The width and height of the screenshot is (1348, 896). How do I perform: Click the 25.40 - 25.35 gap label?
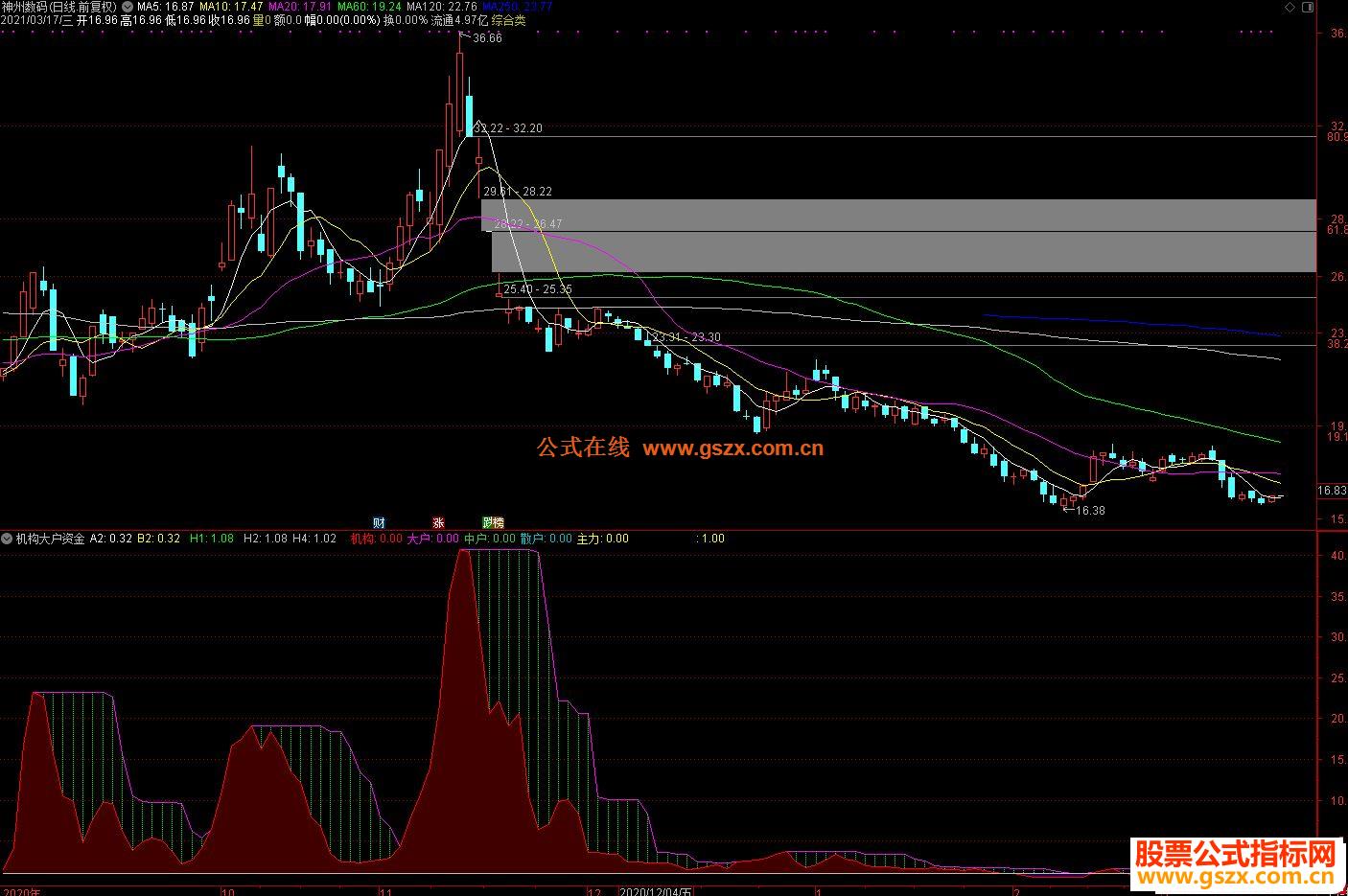(538, 289)
